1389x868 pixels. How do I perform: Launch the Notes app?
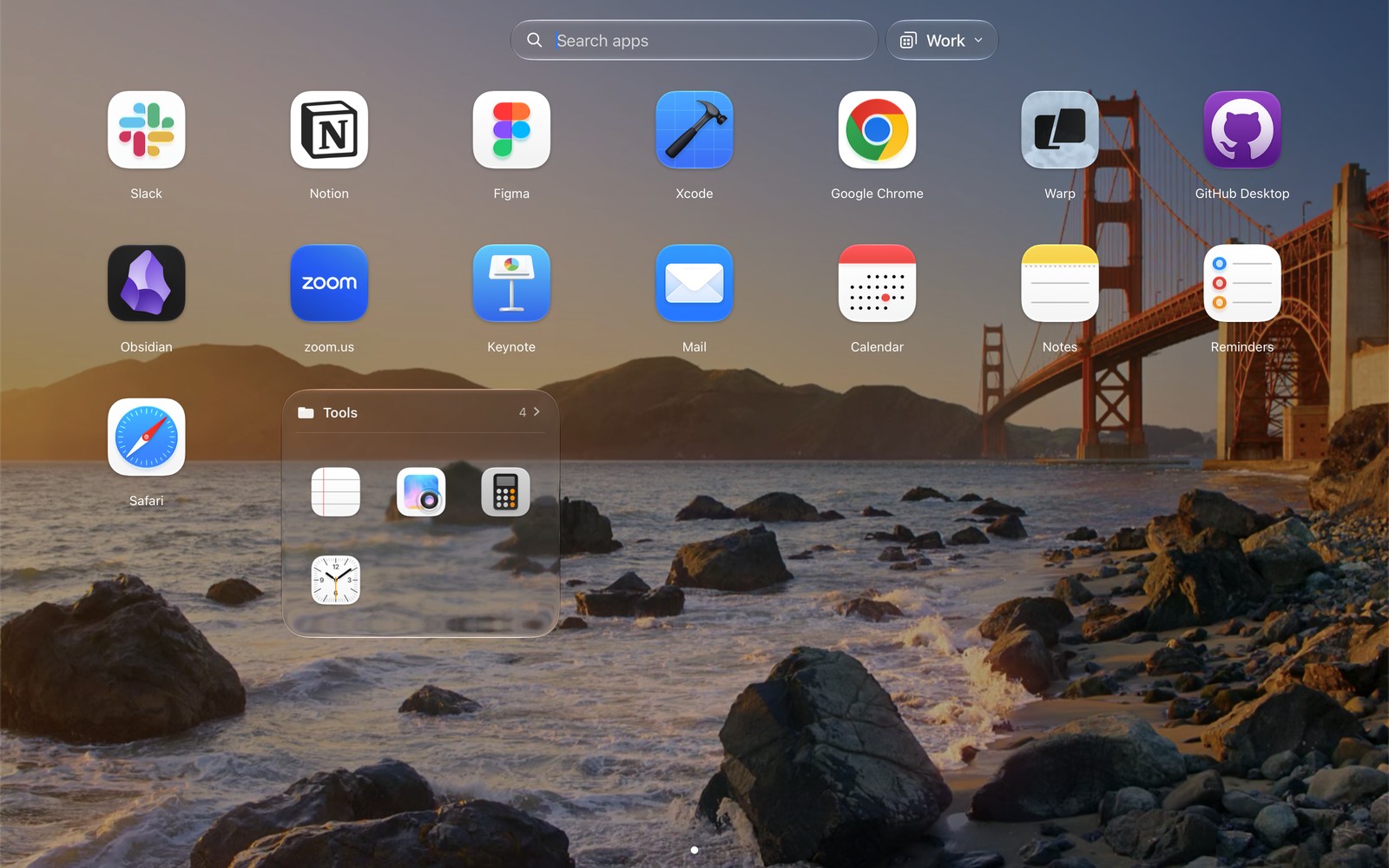point(1060,283)
